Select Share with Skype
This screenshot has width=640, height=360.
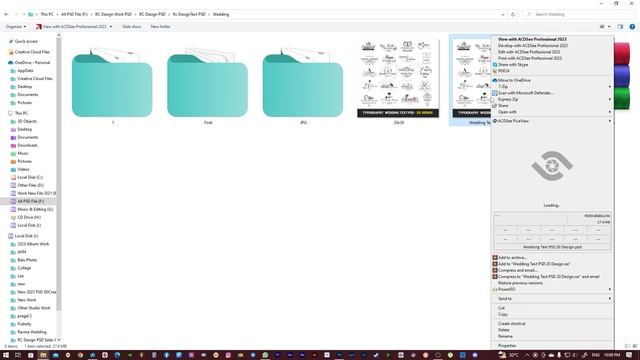click(x=552, y=64)
